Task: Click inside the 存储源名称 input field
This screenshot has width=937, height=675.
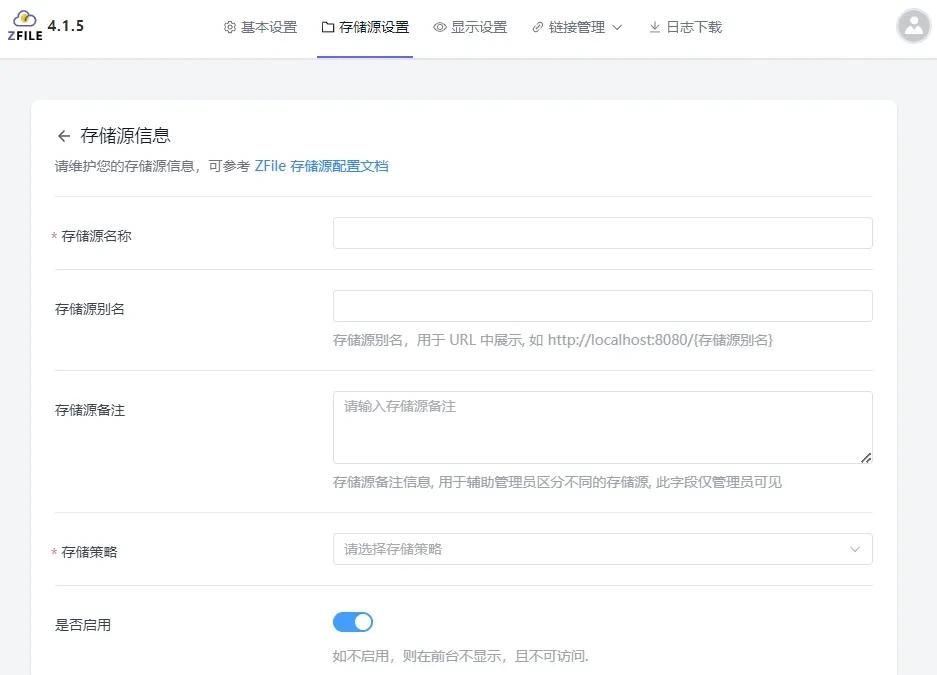Action: pos(601,232)
